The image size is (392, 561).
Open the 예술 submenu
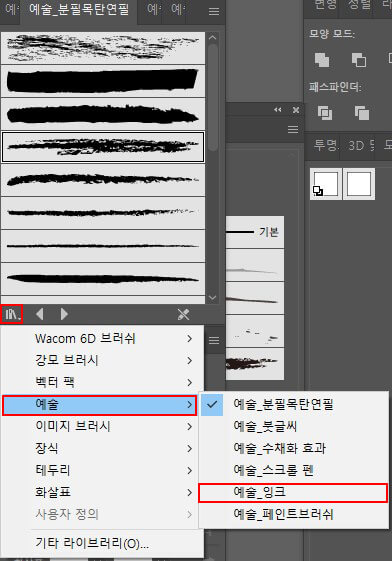click(x=99, y=405)
